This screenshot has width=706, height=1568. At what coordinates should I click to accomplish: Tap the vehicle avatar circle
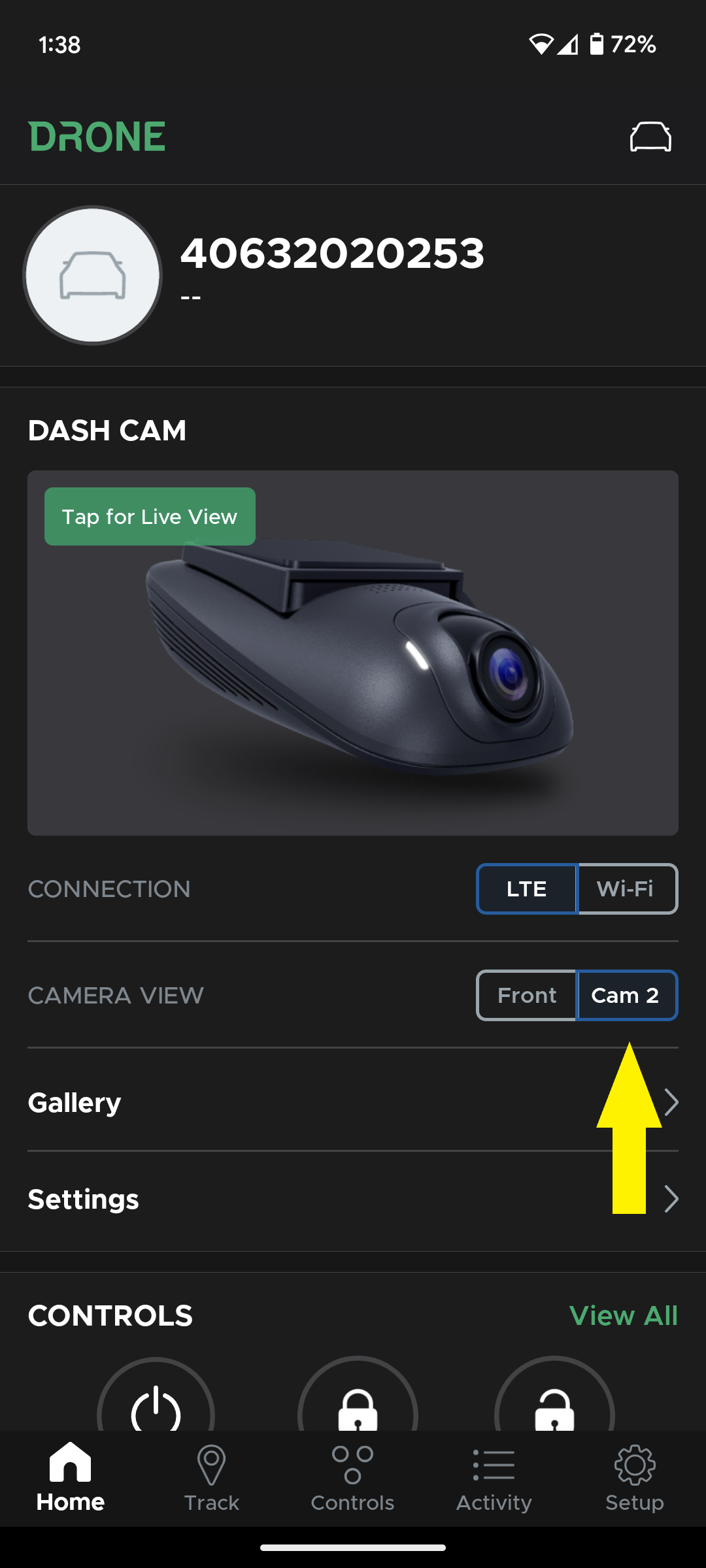93,275
